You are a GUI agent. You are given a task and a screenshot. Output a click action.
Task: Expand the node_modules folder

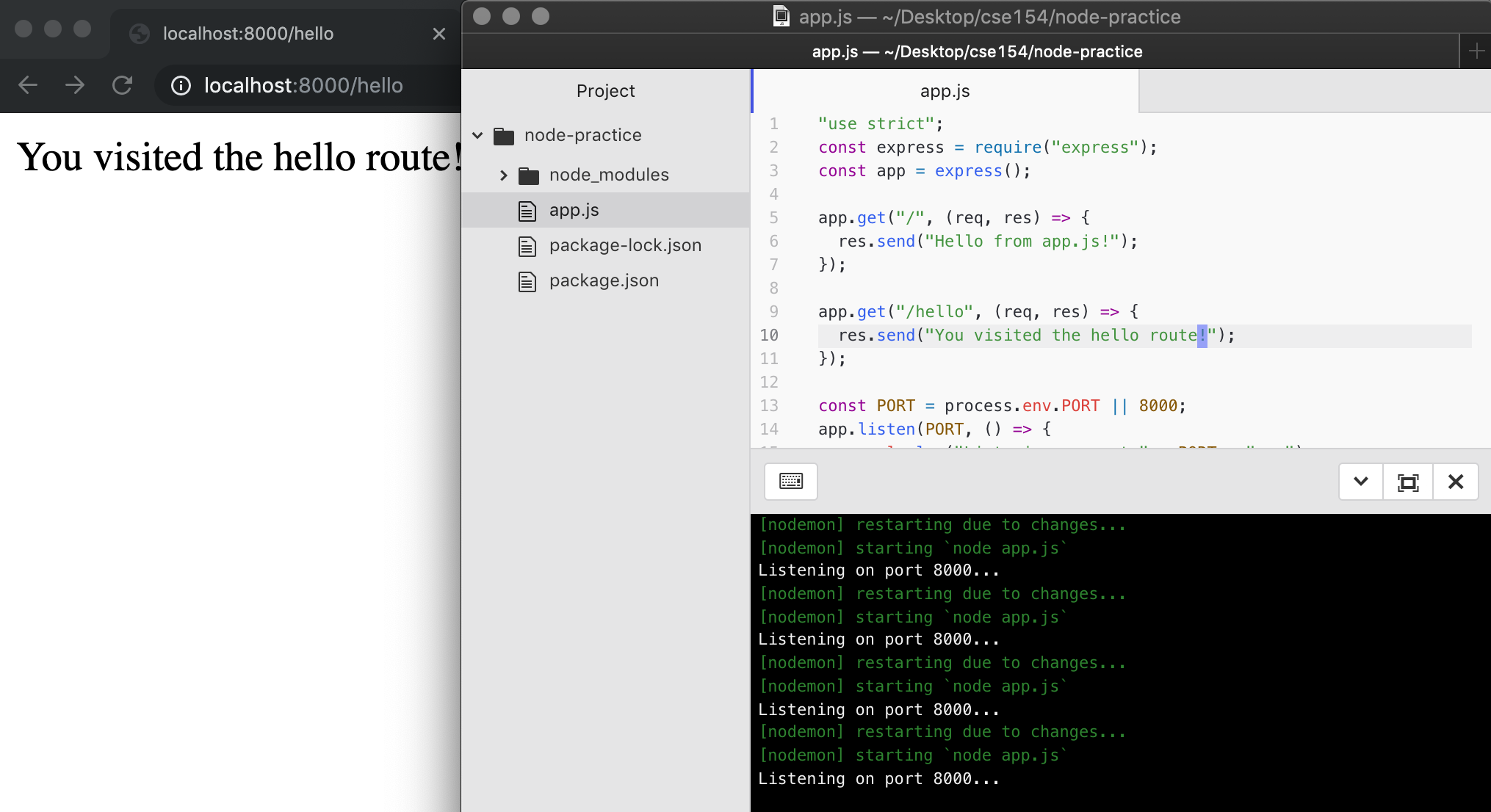(504, 175)
